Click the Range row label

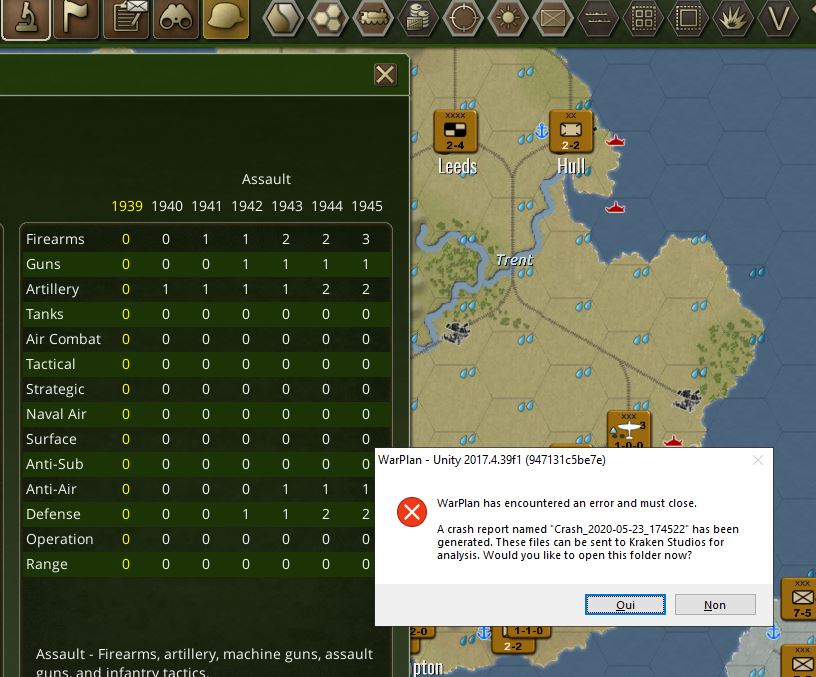47,564
